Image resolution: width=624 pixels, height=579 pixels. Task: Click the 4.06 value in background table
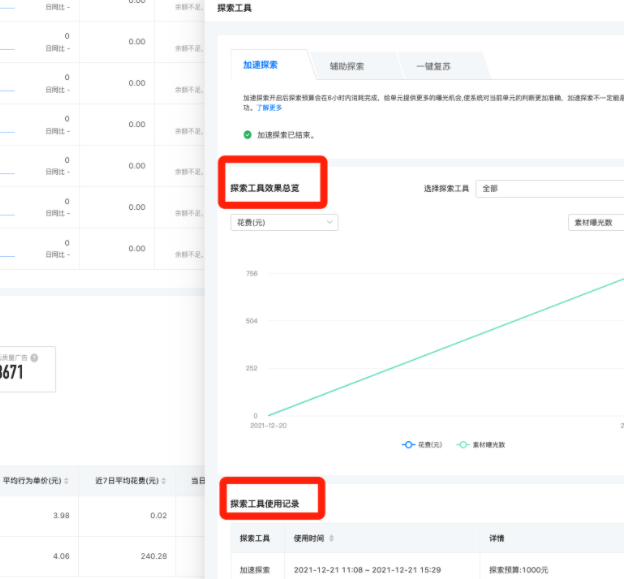[x=61, y=556]
